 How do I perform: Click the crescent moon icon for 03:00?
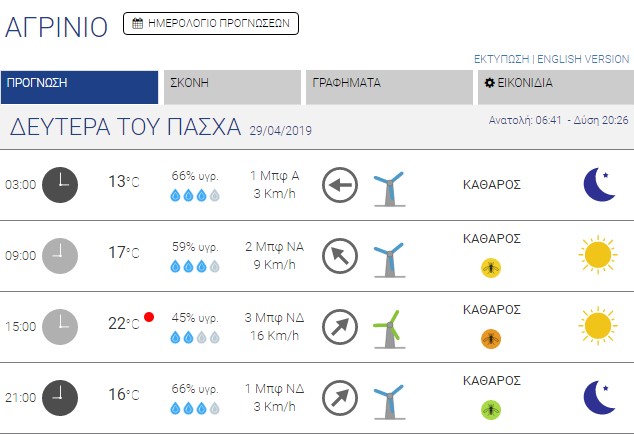click(x=598, y=184)
